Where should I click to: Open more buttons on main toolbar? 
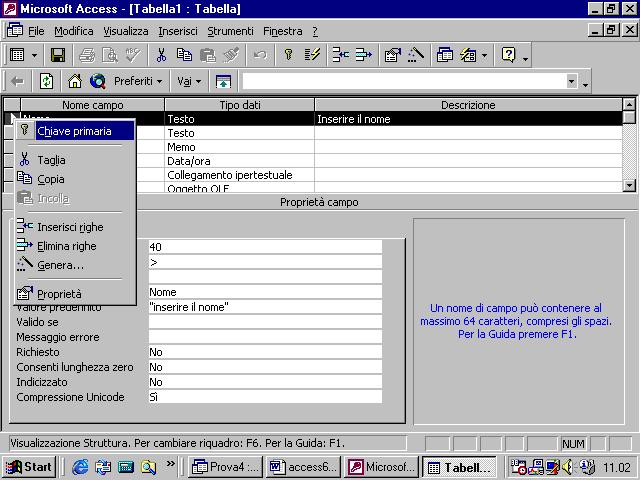click(526, 60)
